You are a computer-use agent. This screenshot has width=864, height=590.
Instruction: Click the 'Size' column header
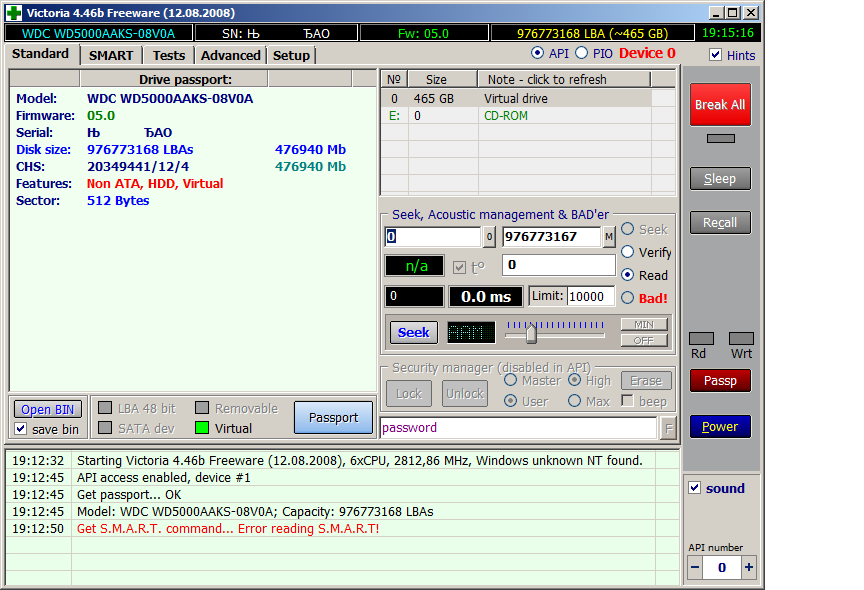coord(442,79)
